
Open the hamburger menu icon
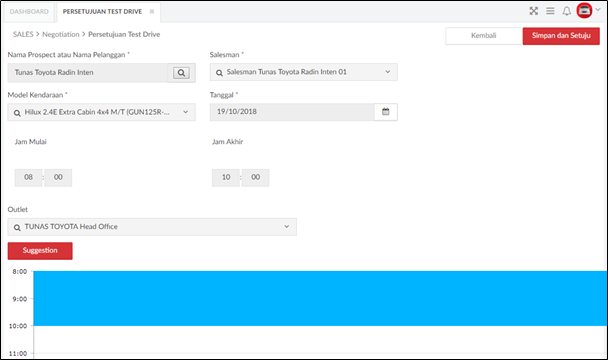click(550, 11)
